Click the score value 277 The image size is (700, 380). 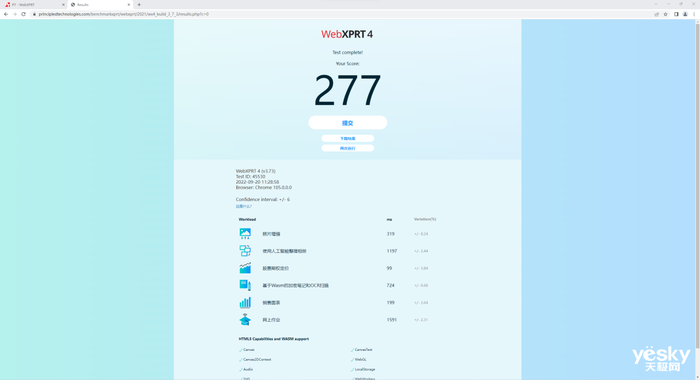tap(347, 91)
